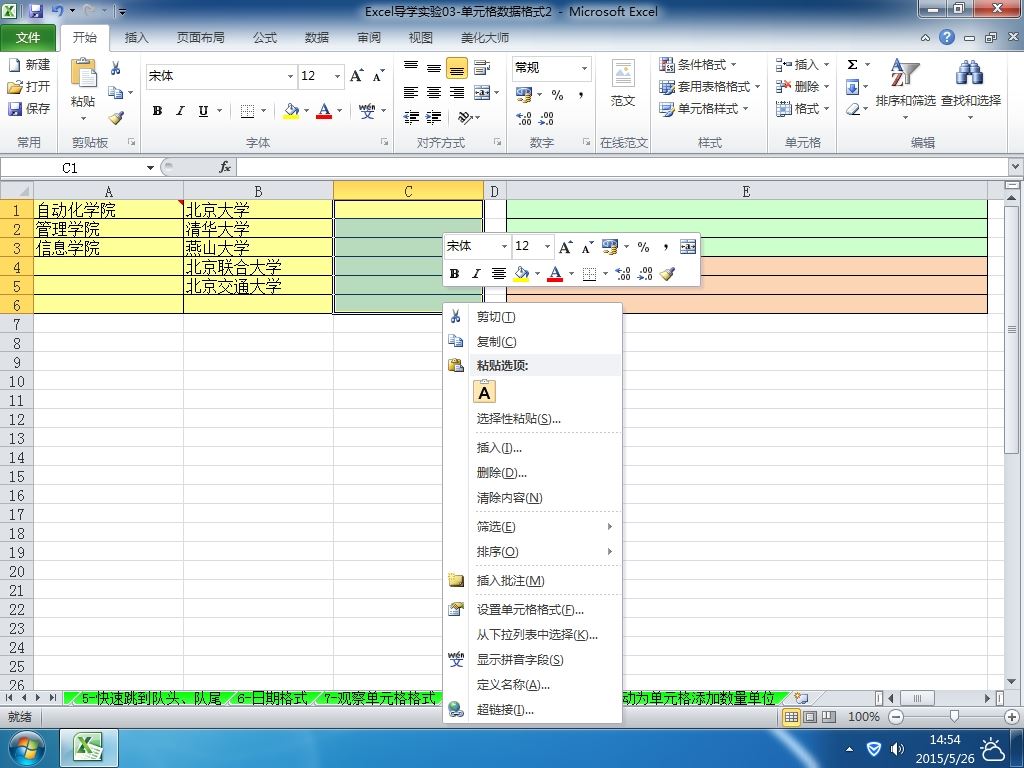Toggle Italic in ribbon font group
1024x768 pixels.
(180, 111)
